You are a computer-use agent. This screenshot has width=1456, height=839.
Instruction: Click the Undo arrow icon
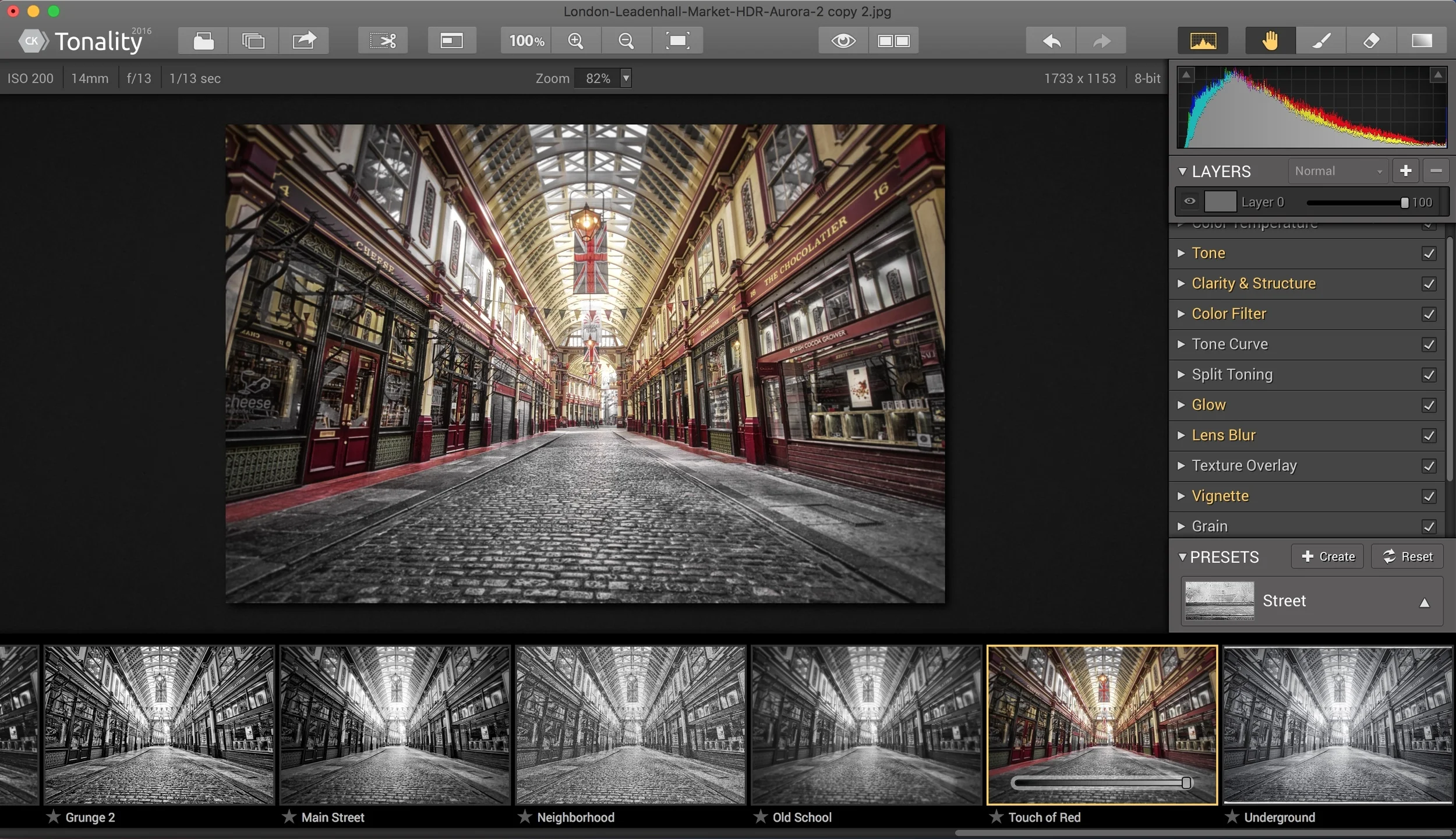pyautogui.click(x=1051, y=41)
